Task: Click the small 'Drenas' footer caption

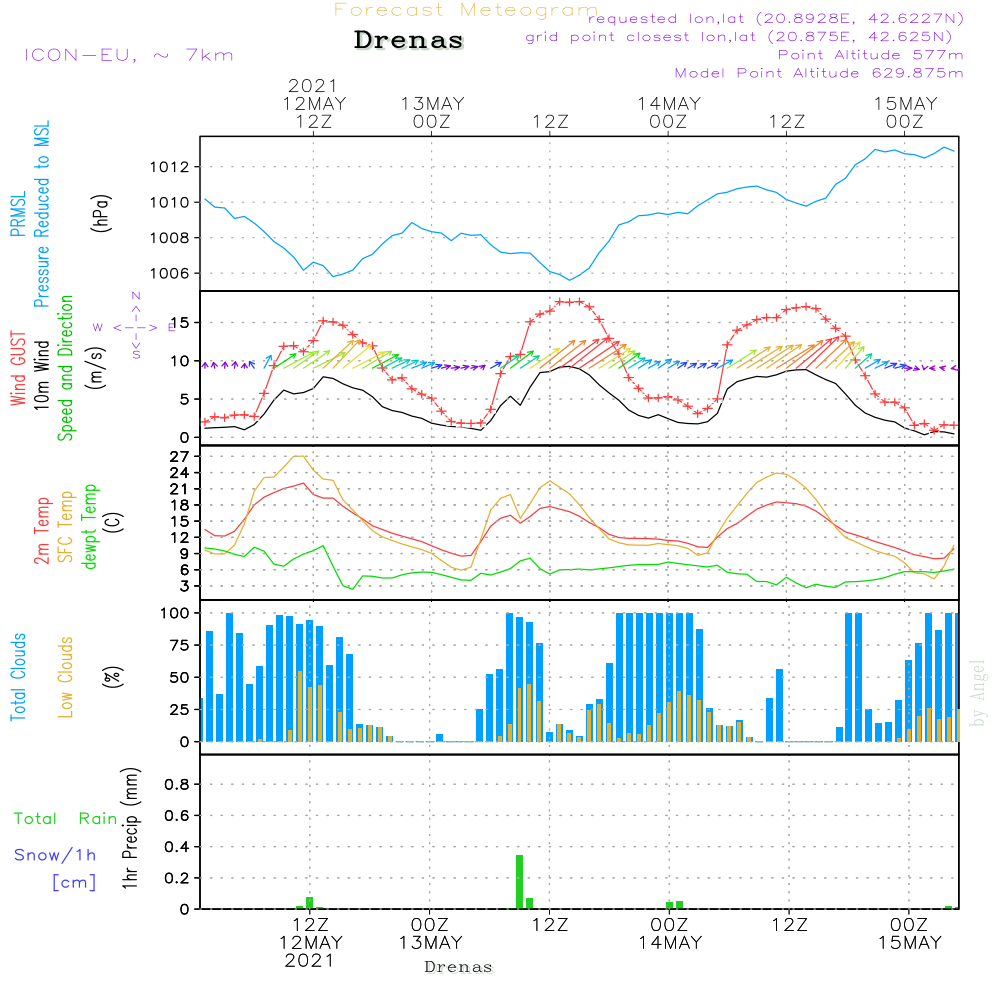Action: pyautogui.click(x=459, y=967)
